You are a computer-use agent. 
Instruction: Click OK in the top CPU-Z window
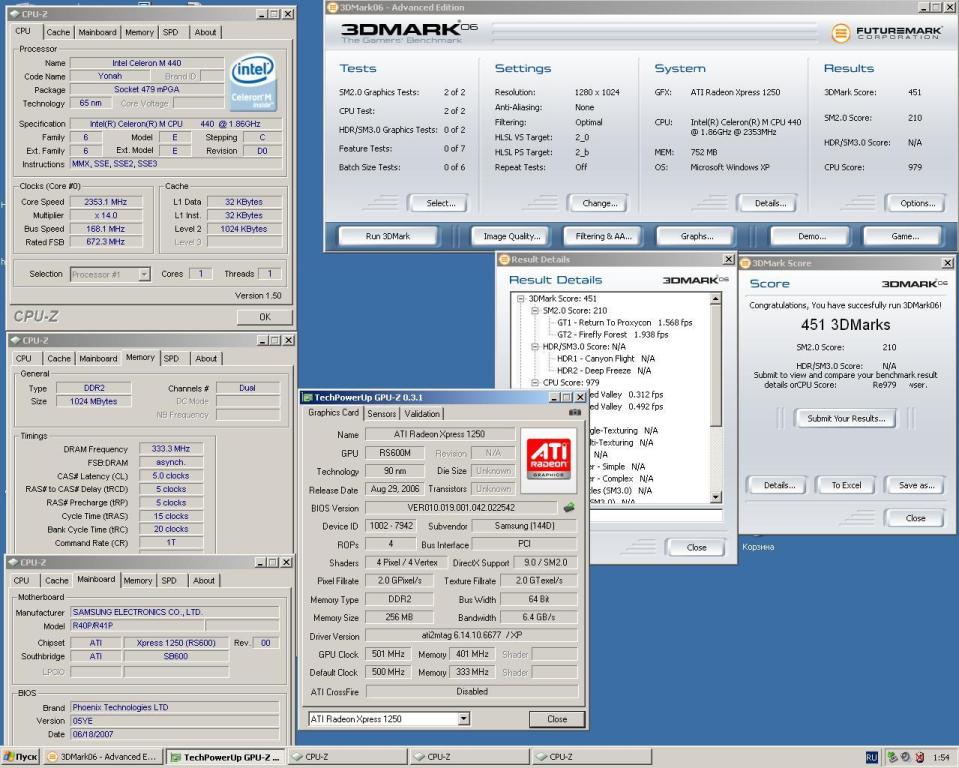coord(264,317)
